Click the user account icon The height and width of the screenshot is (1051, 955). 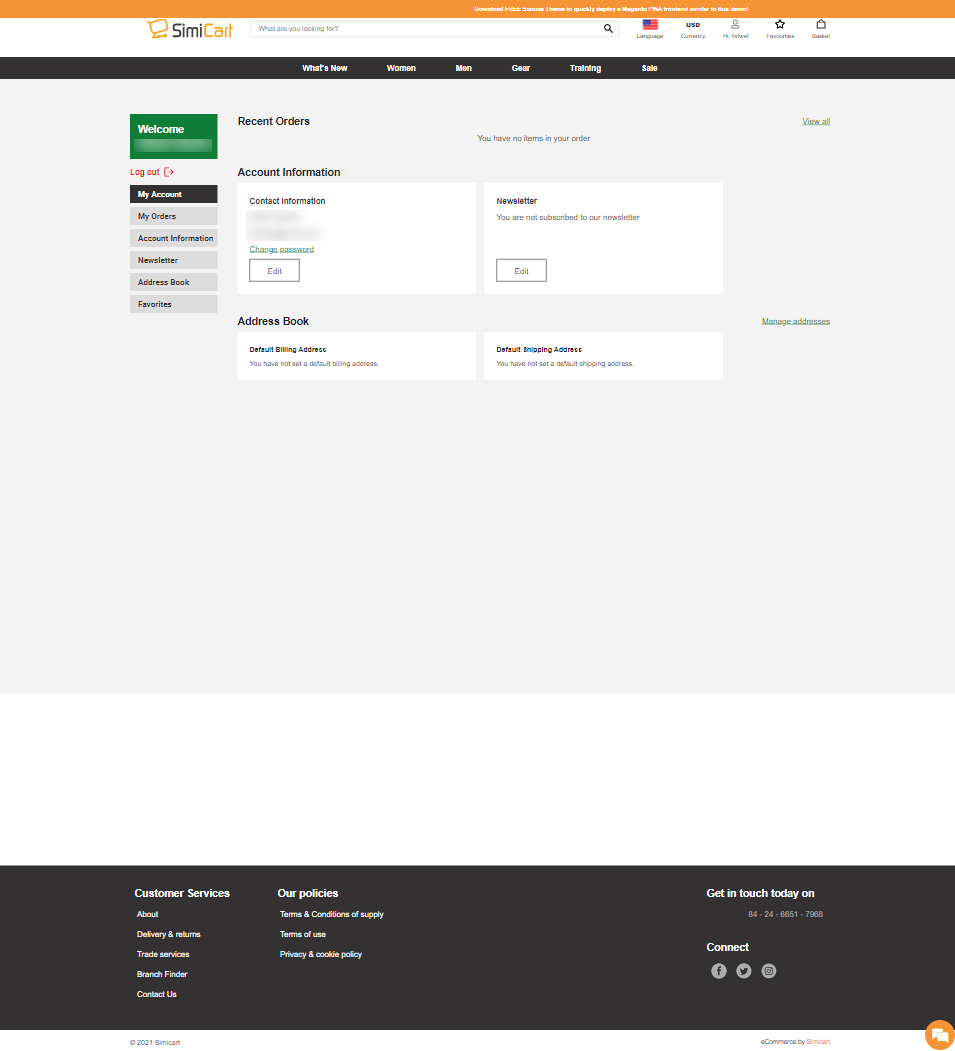pyautogui.click(x=735, y=25)
